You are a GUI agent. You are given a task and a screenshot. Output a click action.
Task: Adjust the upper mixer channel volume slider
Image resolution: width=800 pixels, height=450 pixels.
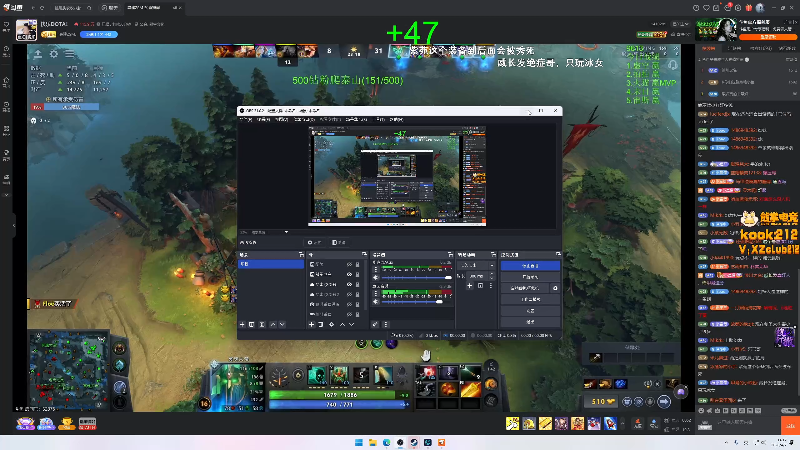(417, 278)
